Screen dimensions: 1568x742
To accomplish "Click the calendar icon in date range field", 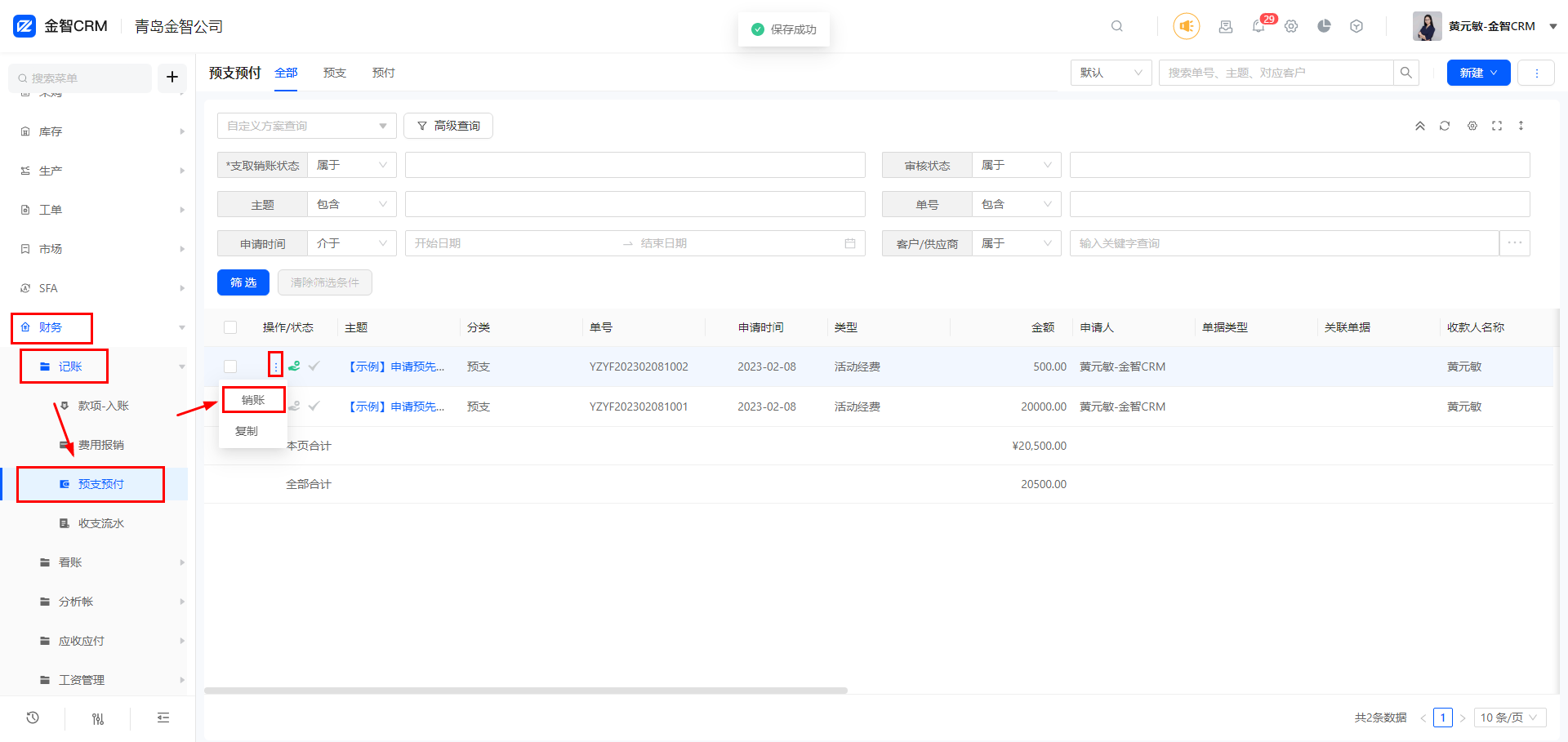I will tap(850, 243).
